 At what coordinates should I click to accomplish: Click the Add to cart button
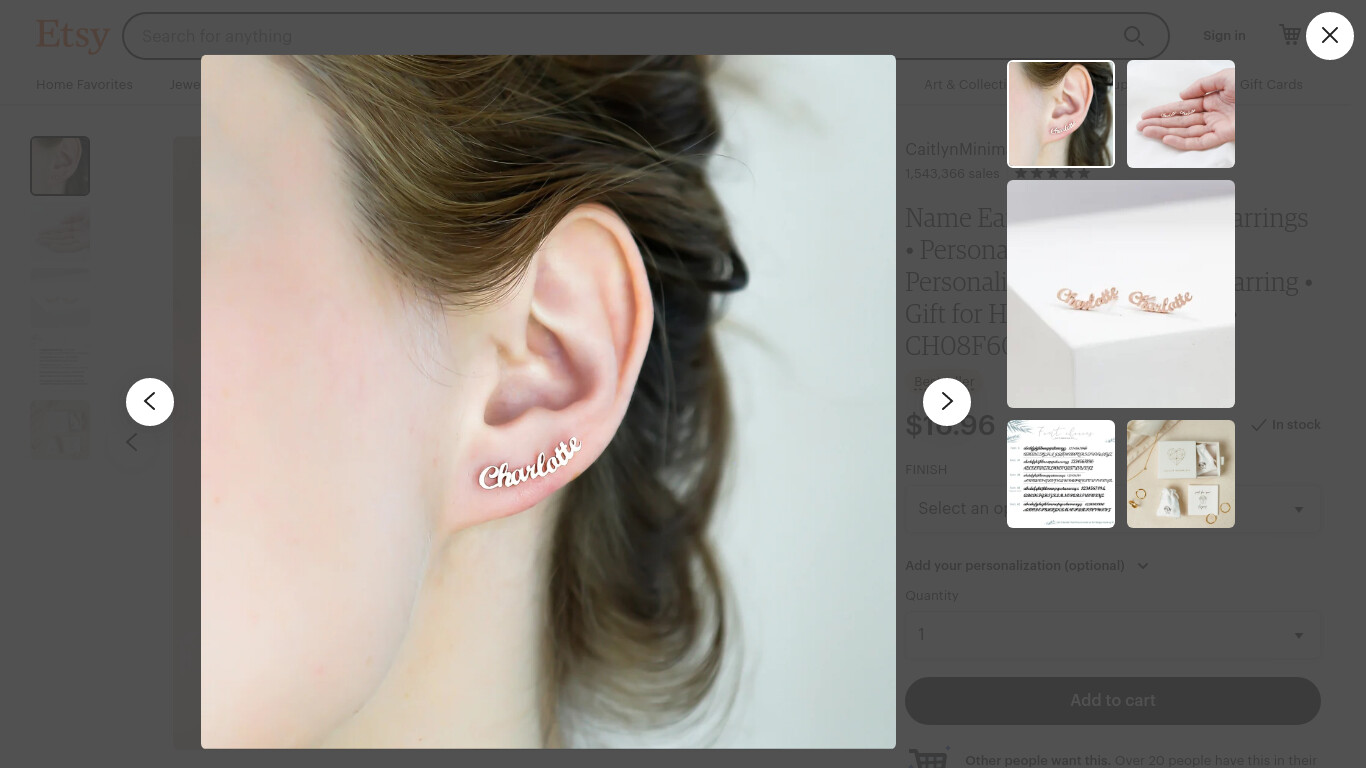pos(1112,701)
